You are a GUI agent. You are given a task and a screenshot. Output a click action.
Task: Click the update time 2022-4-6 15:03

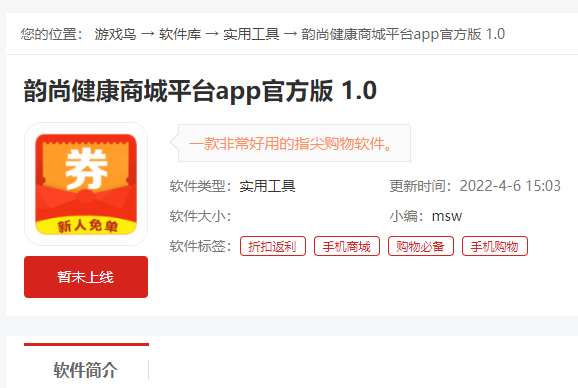[510, 186]
